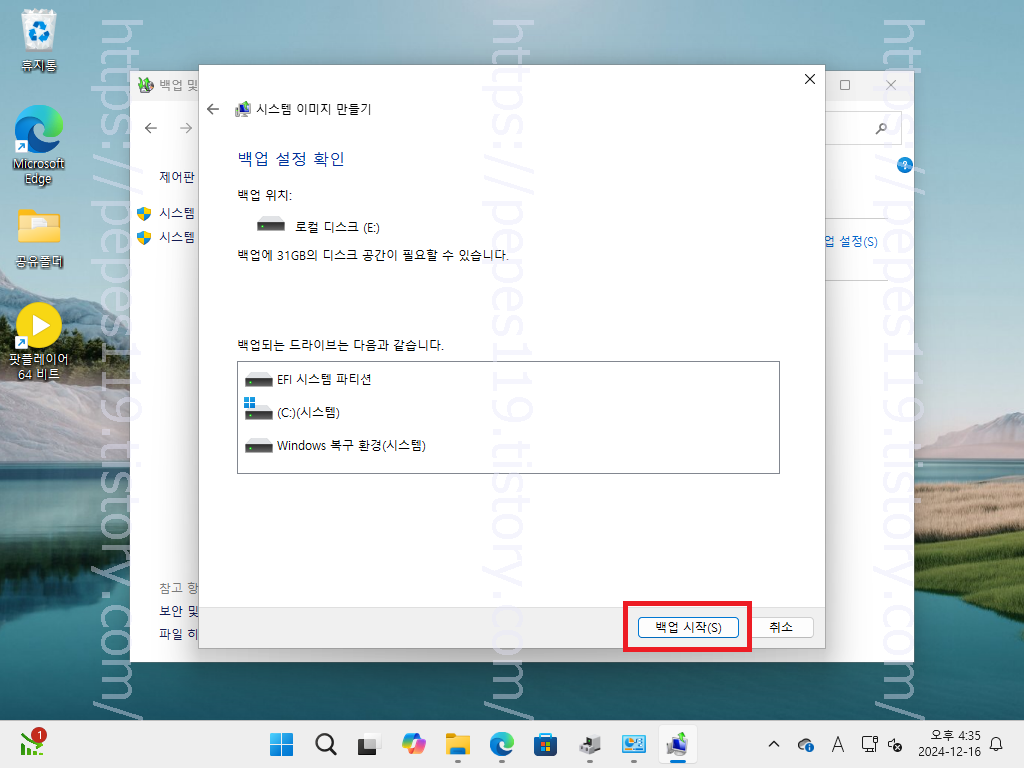The image size is (1024, 768).
Task: Open 설정(S) link in background window
Action: click(x=852, y=242)
